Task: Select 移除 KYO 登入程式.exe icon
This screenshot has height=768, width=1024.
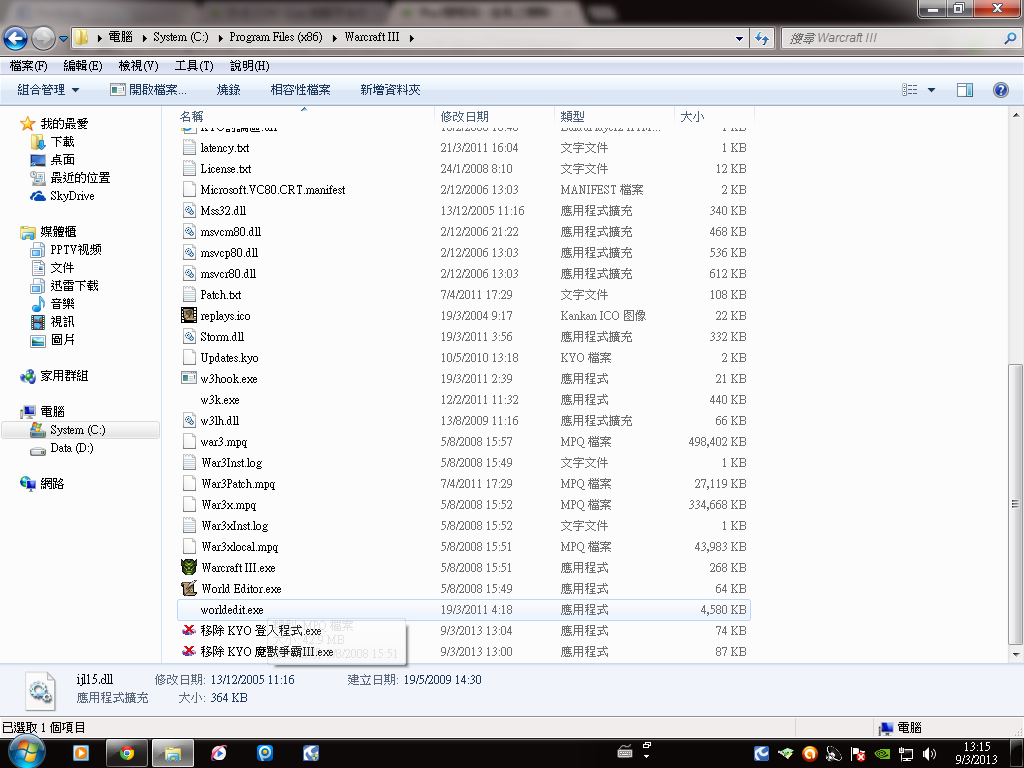Action: 189,630
